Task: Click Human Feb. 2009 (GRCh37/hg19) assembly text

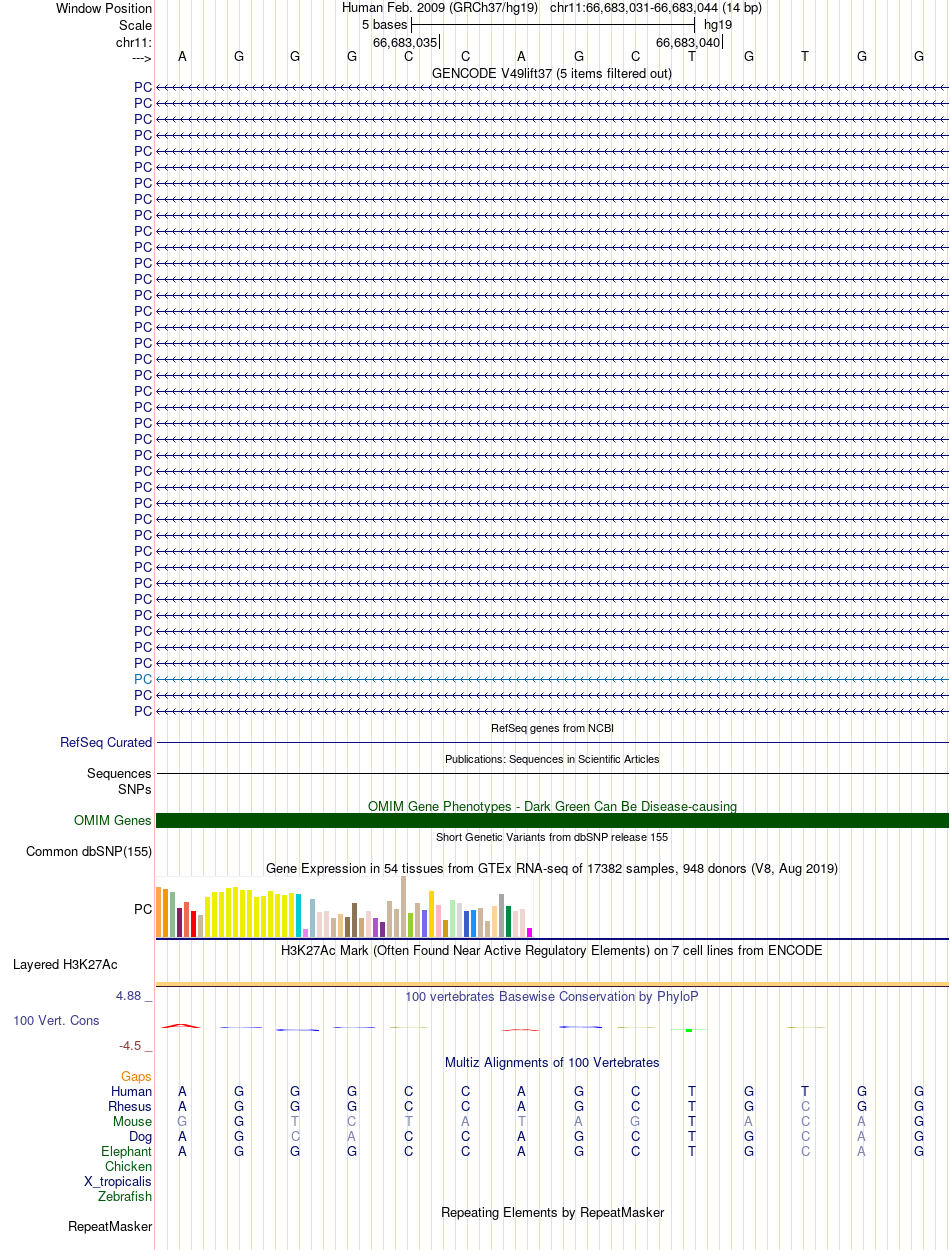Action: (x=440, y=7)
